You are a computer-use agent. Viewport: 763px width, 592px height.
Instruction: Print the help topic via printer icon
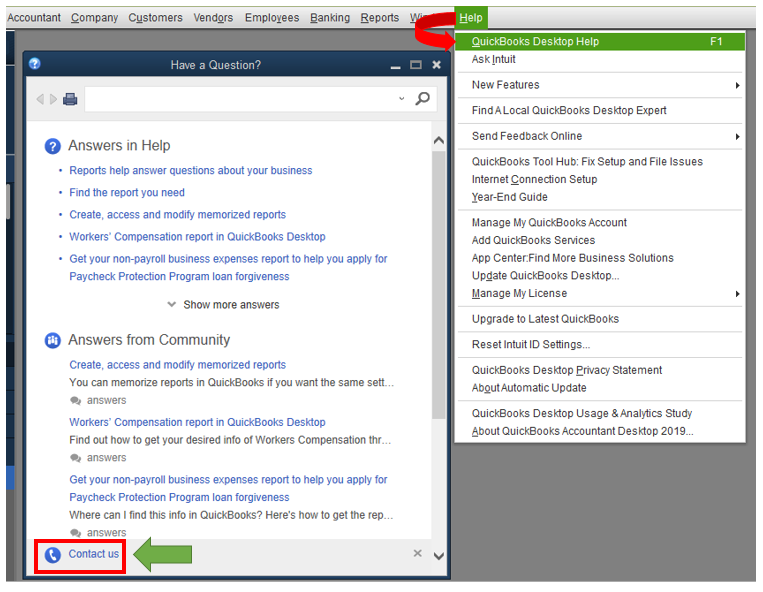[70, 99]
